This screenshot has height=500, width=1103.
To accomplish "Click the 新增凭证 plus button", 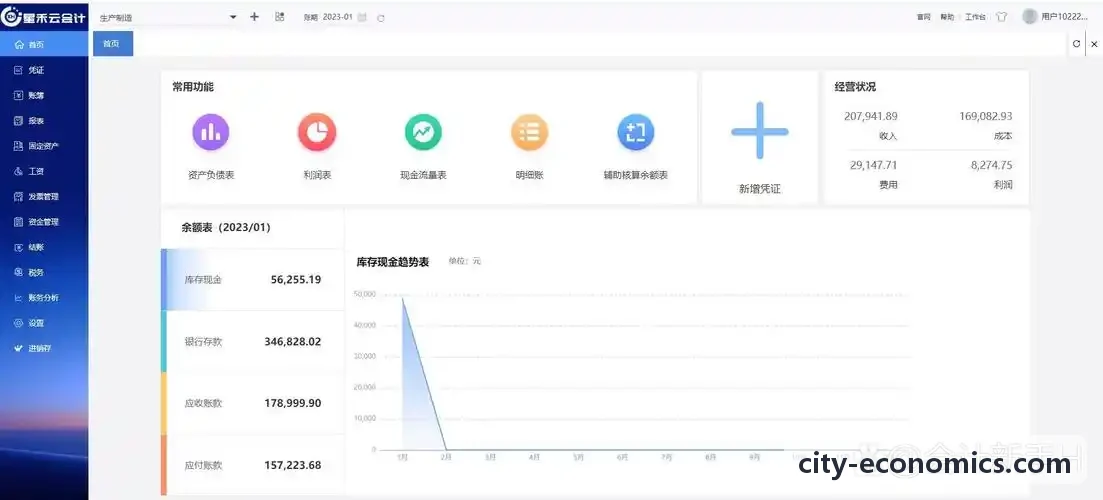I will tap(760, 131).
